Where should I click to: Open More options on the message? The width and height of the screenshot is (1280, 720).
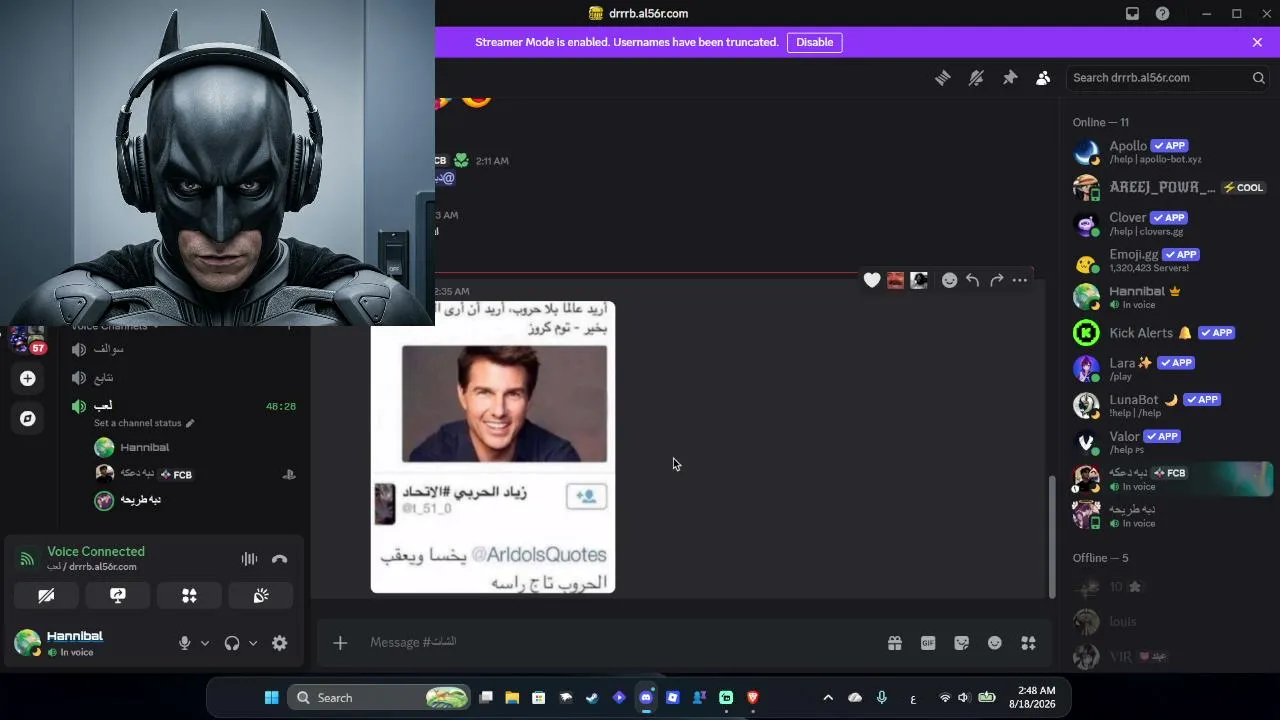(x=1020, y=280)
